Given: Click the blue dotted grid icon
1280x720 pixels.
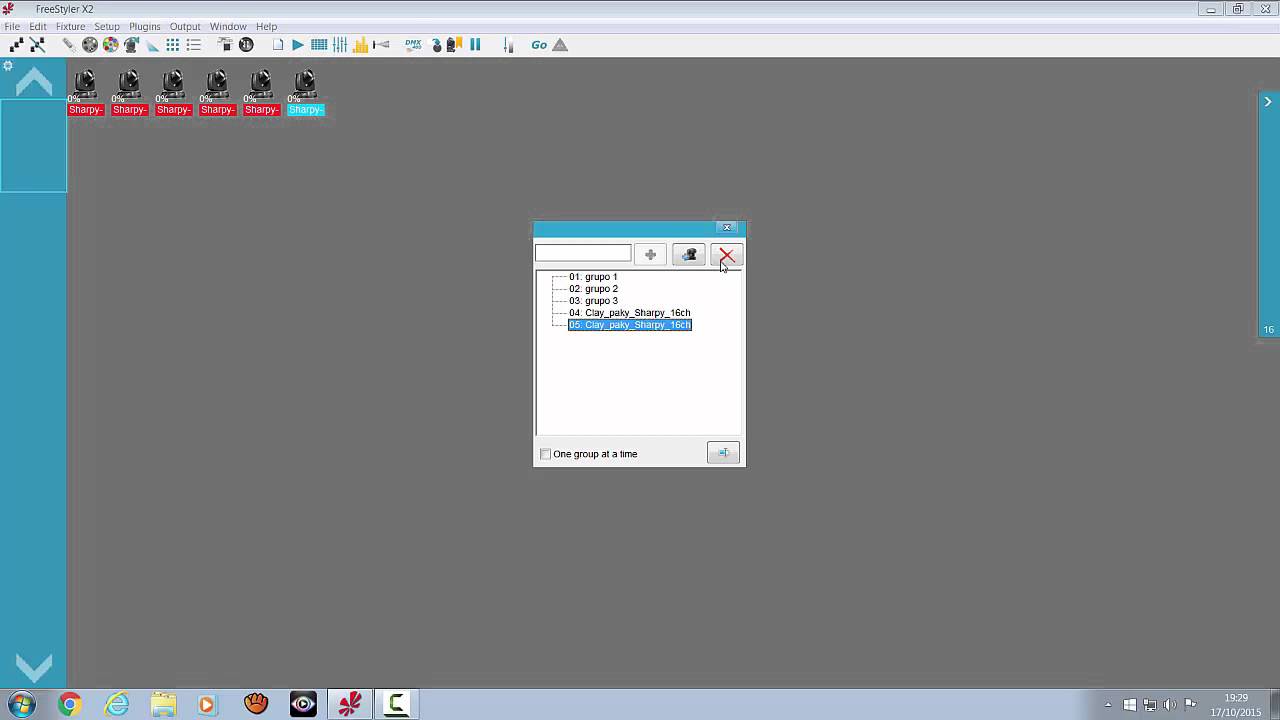Looking at the screenshot, I should click(x=173, y=45).
